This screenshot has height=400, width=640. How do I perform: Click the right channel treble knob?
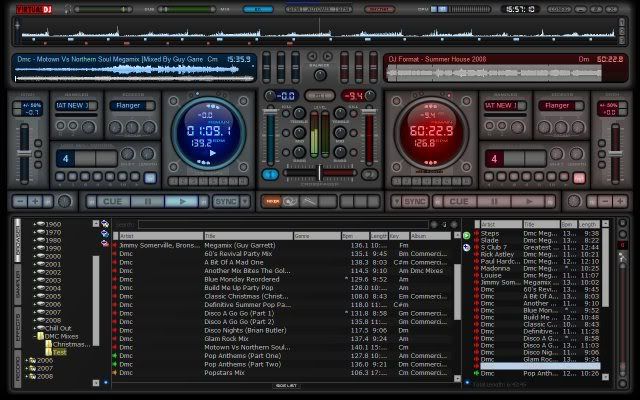(x=340, y=113)
